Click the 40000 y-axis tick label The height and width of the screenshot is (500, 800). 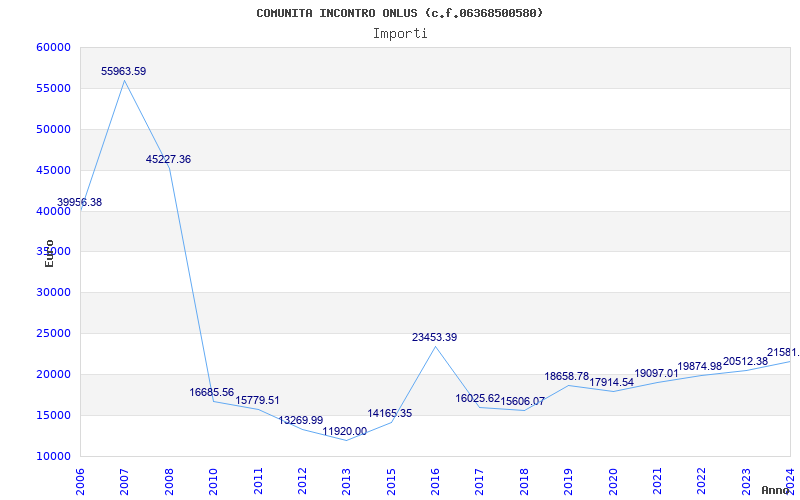coord(53,211)
